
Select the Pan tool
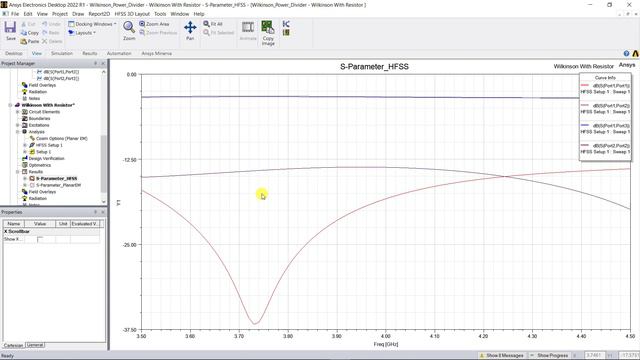(190, 28)
